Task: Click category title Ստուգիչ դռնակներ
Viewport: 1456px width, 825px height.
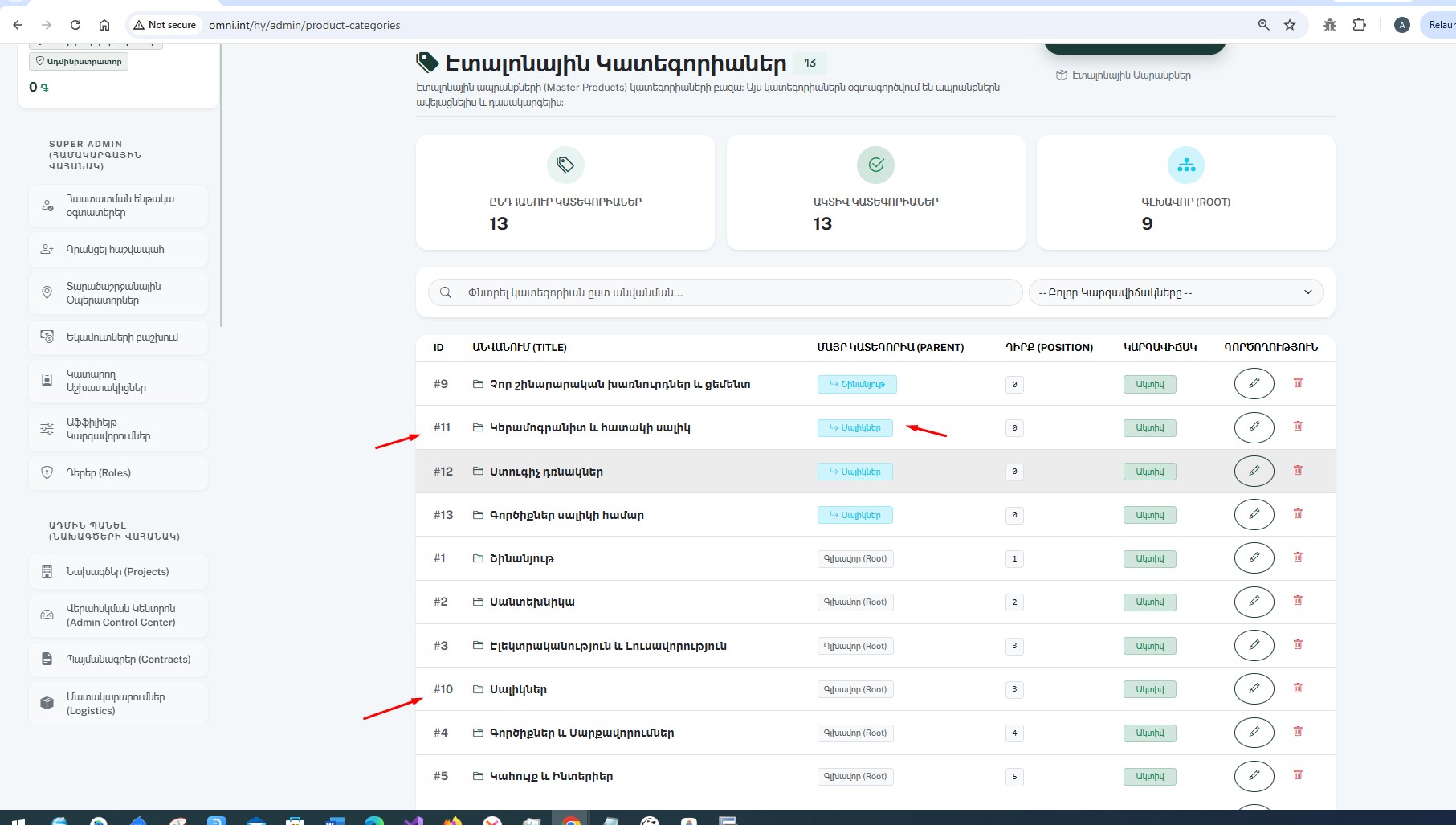Action: pos(546,472)
